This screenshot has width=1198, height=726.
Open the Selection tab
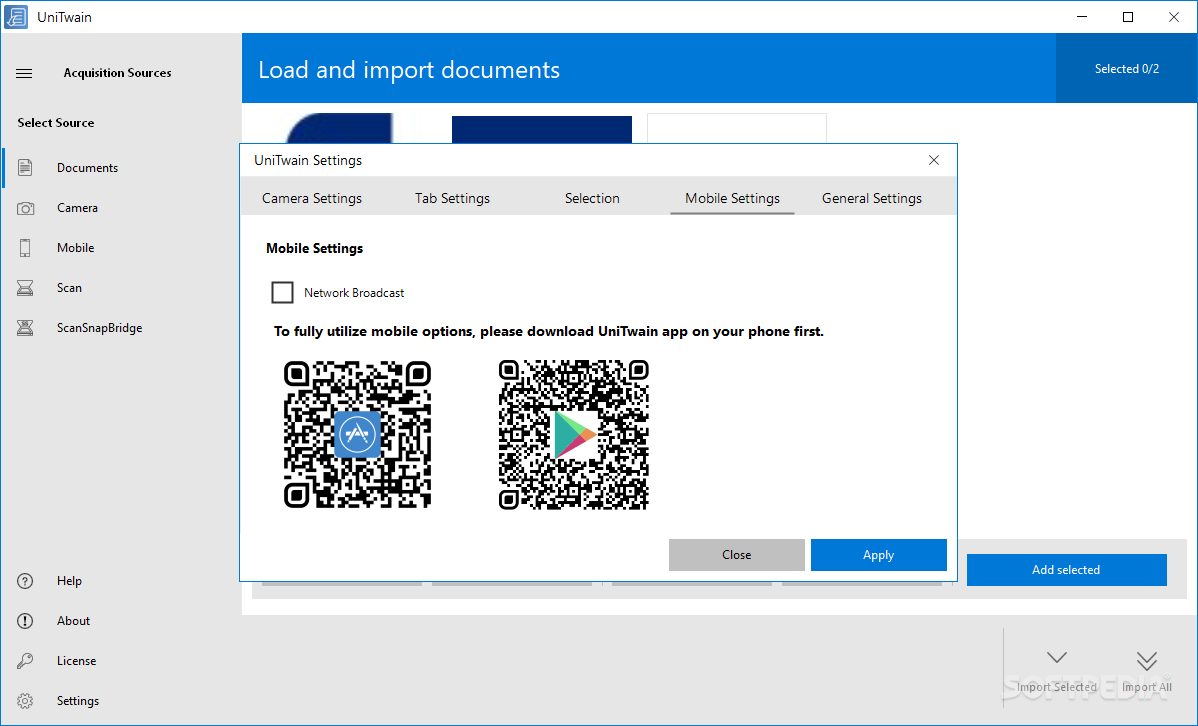(x=592, y=198)
